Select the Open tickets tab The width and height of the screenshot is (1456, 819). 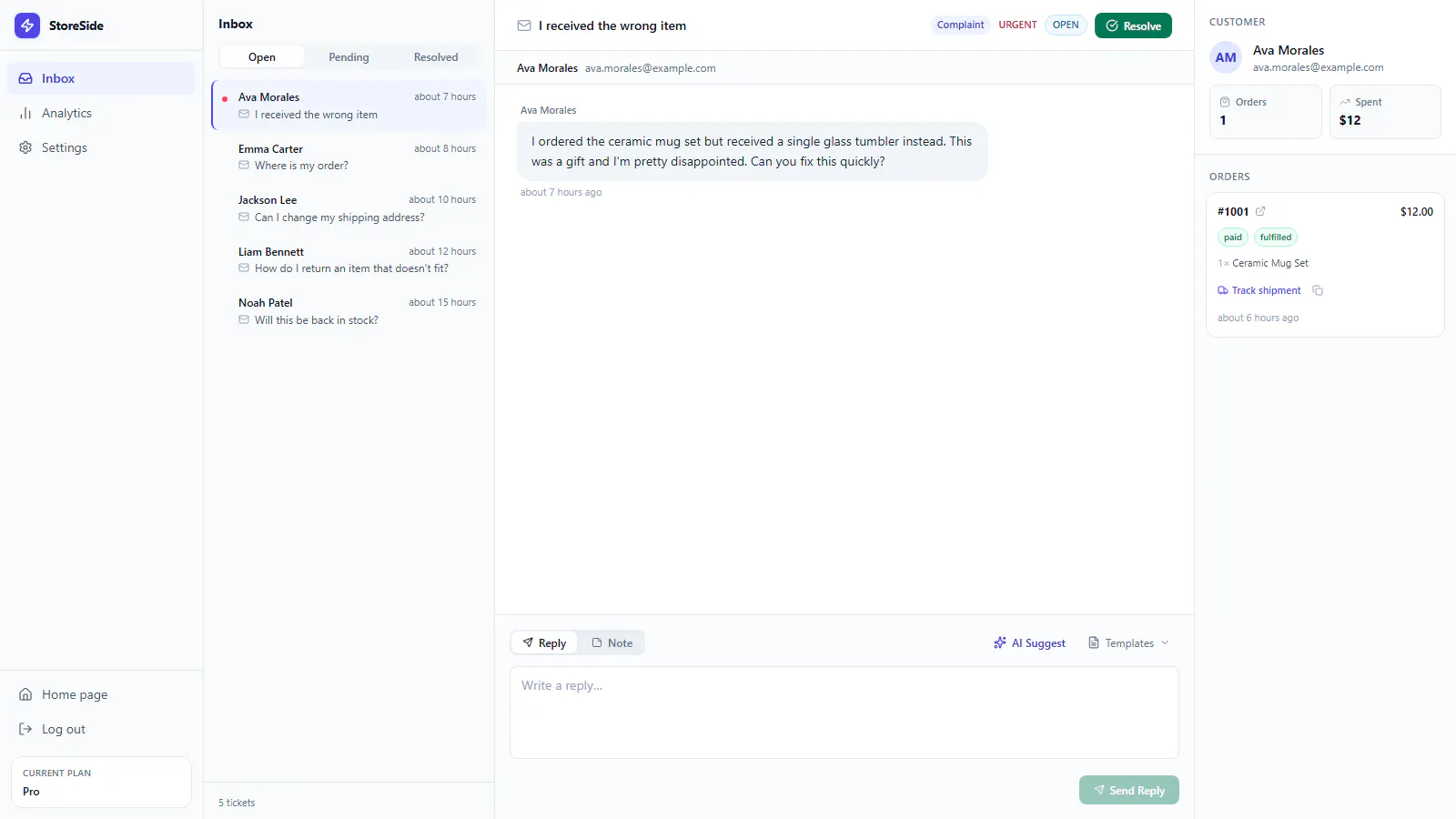(x=262, y=56)
